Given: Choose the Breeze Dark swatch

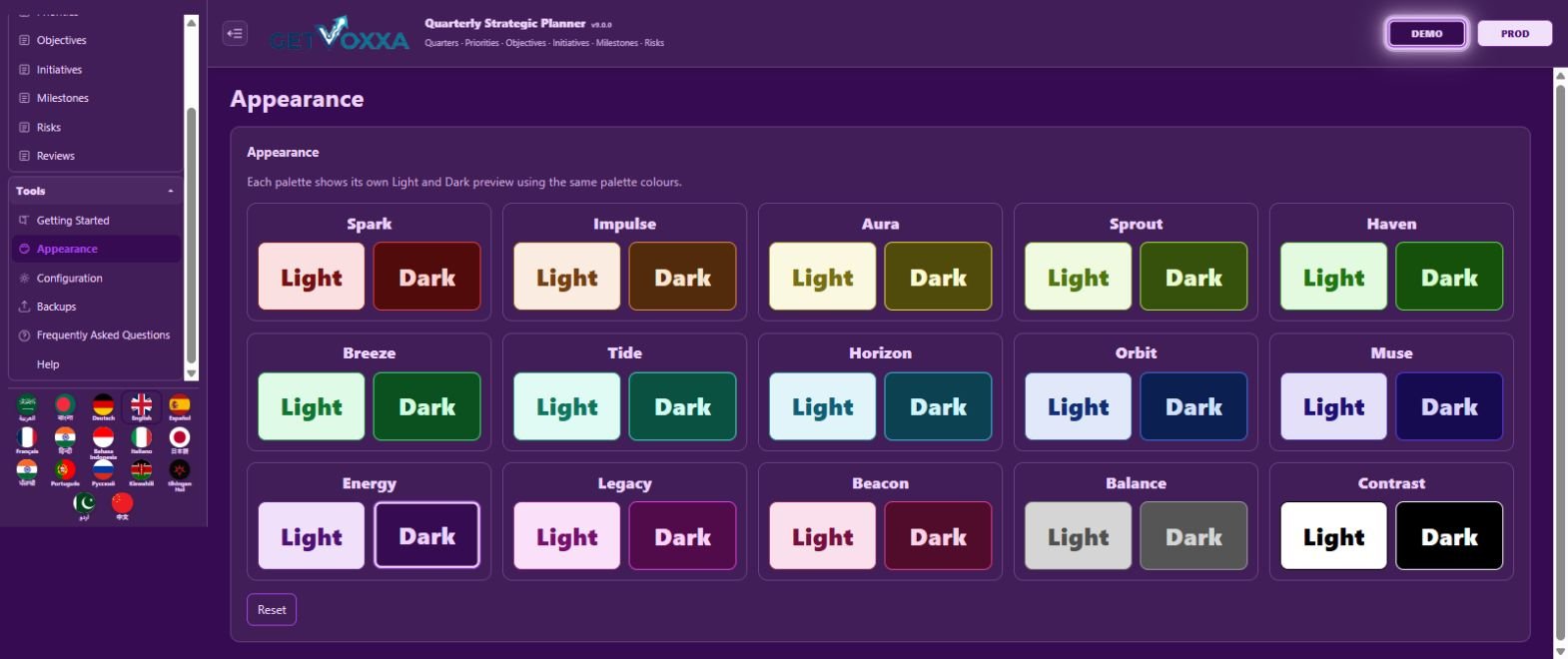Looking at the screenshot, I should 427,406.
